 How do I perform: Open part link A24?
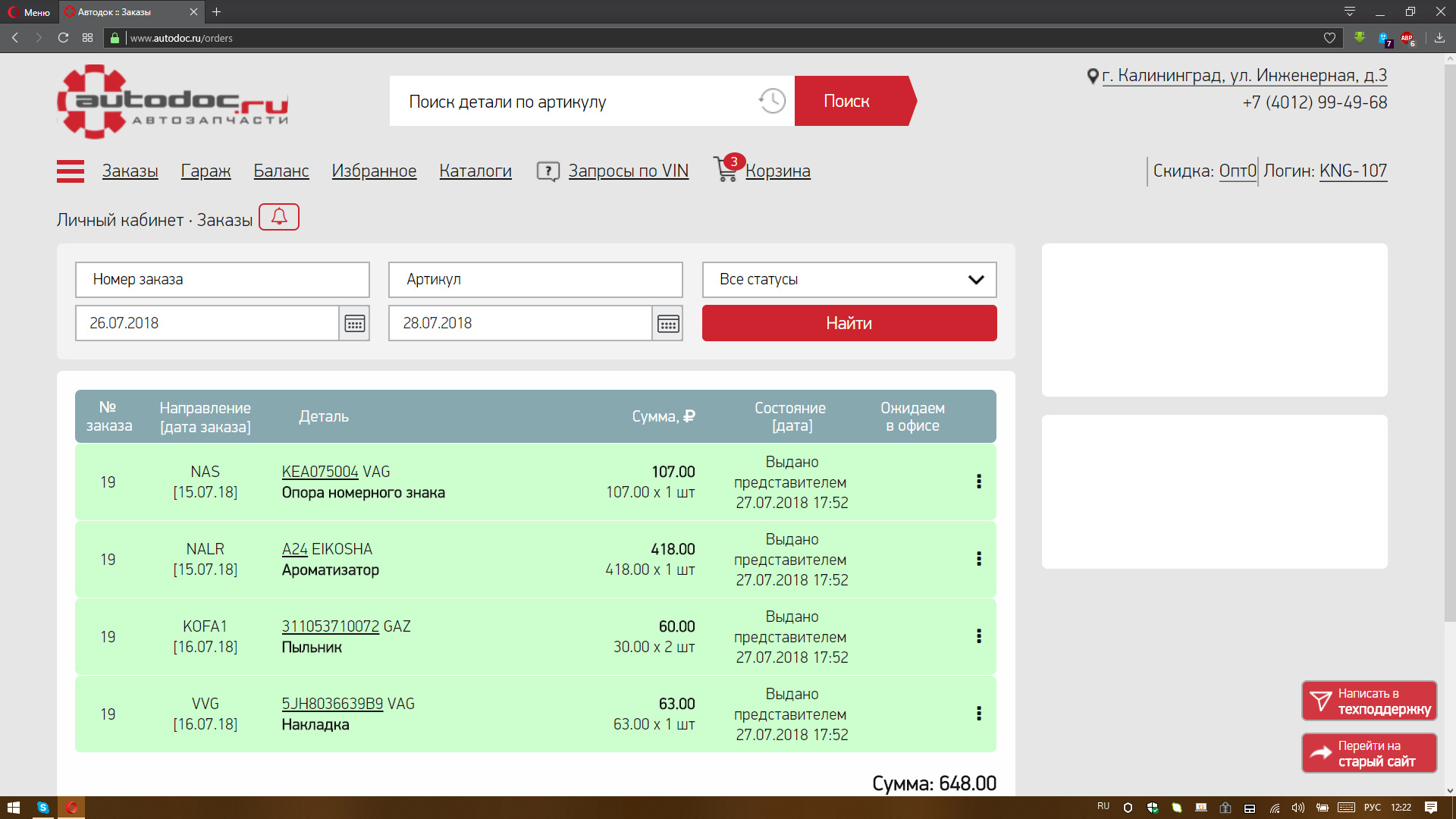(295, 549)
